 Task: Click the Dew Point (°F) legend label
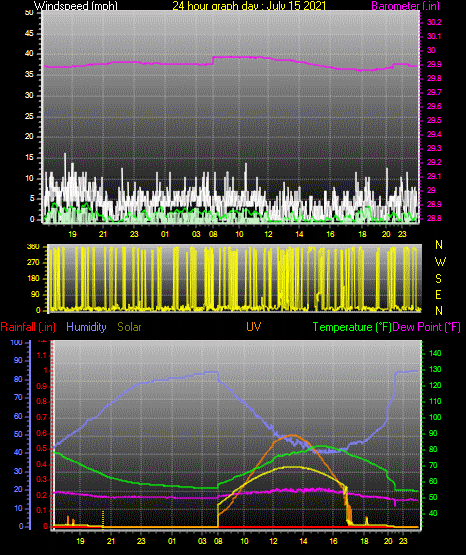click(x=427, y=327)
